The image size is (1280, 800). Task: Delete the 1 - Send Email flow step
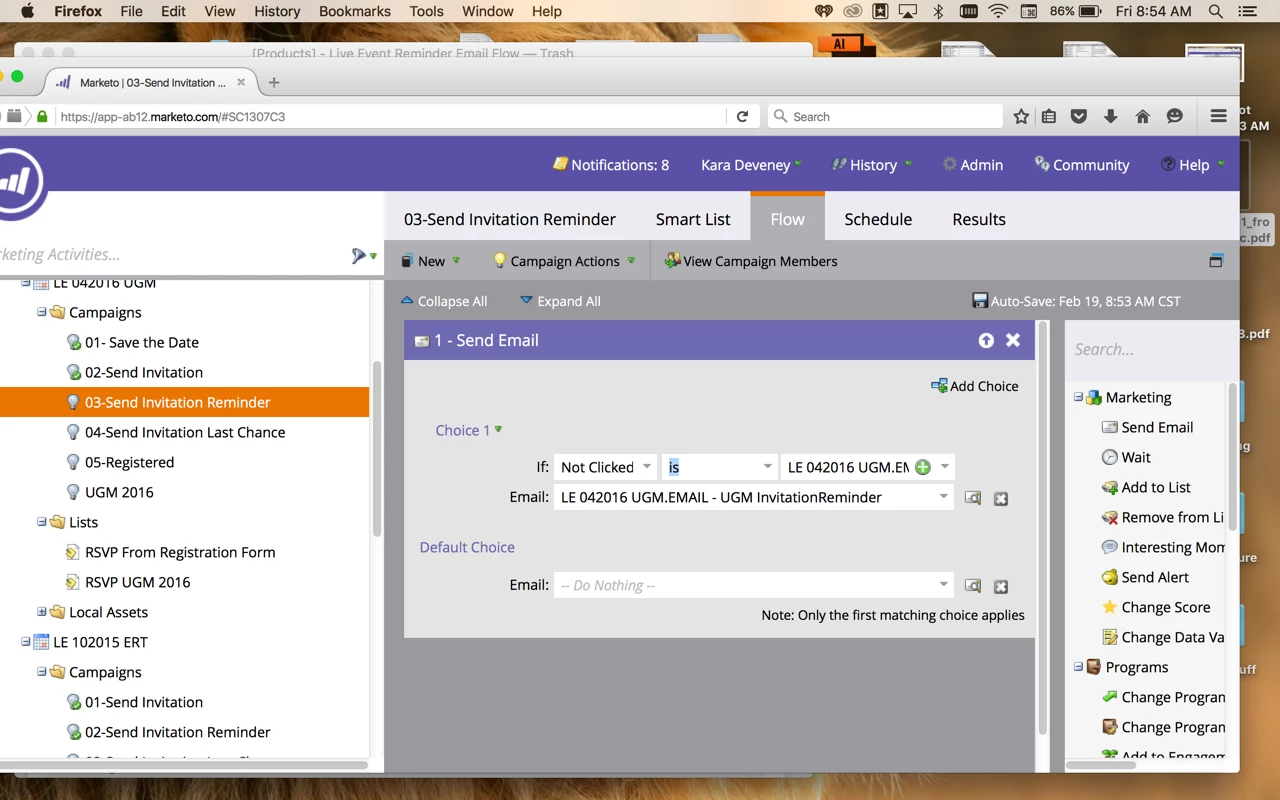click(1013, 340)
